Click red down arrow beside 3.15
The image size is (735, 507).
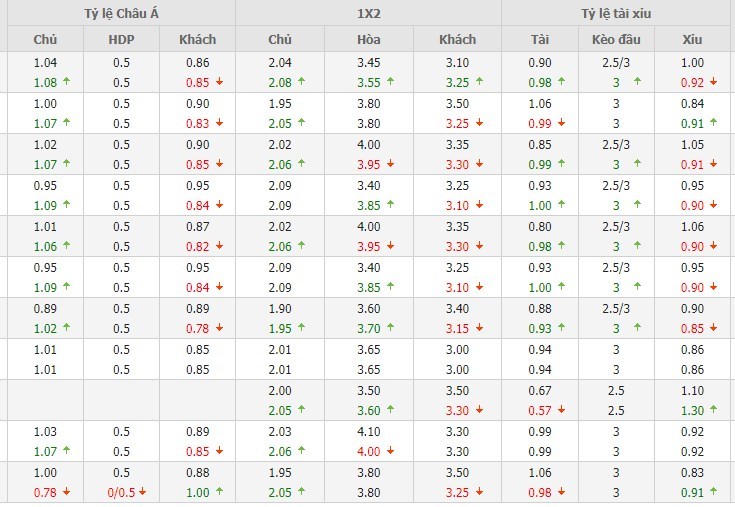[x=479, y=326]
